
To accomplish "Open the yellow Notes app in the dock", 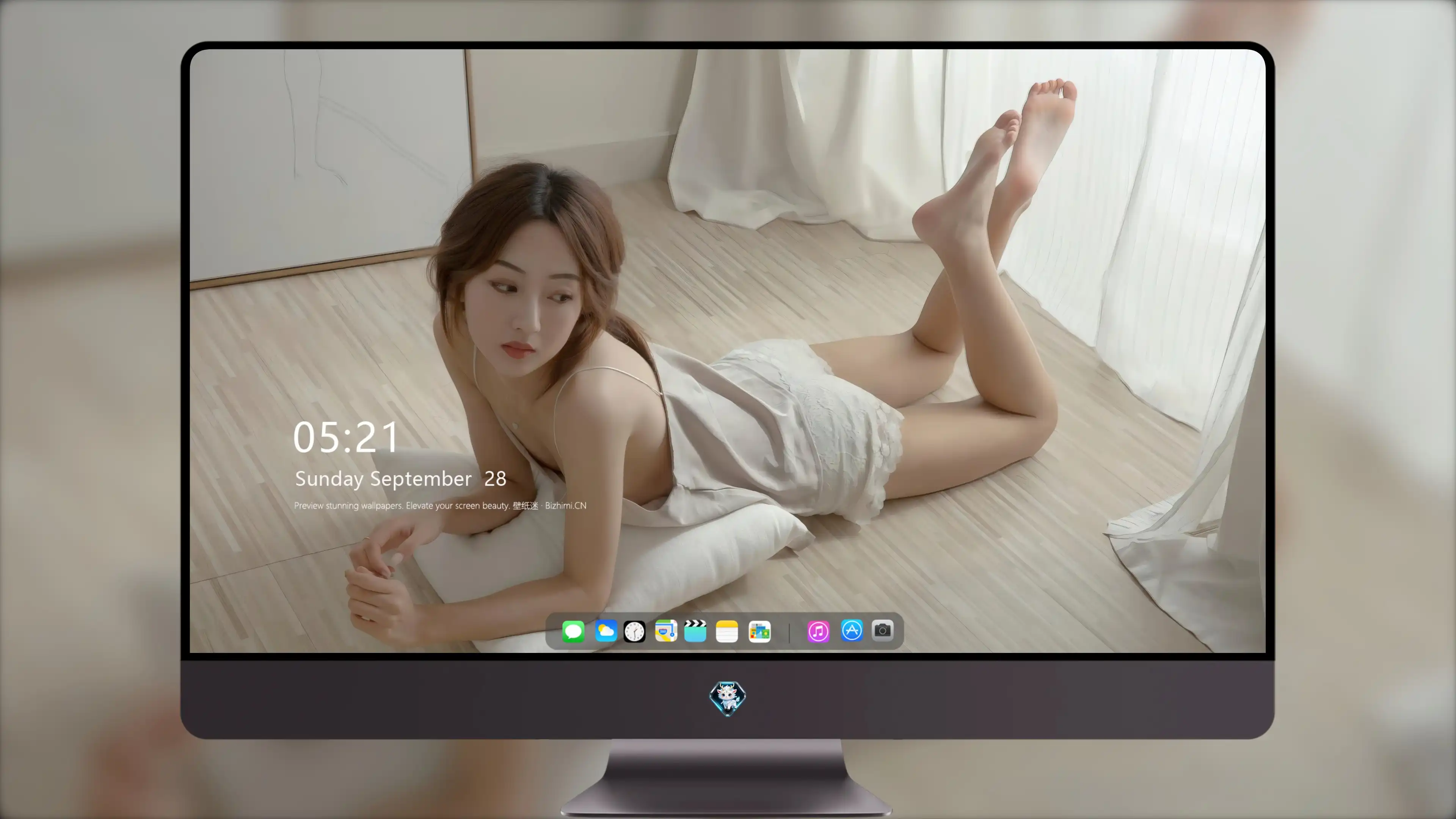I will (x=727, y=631).
